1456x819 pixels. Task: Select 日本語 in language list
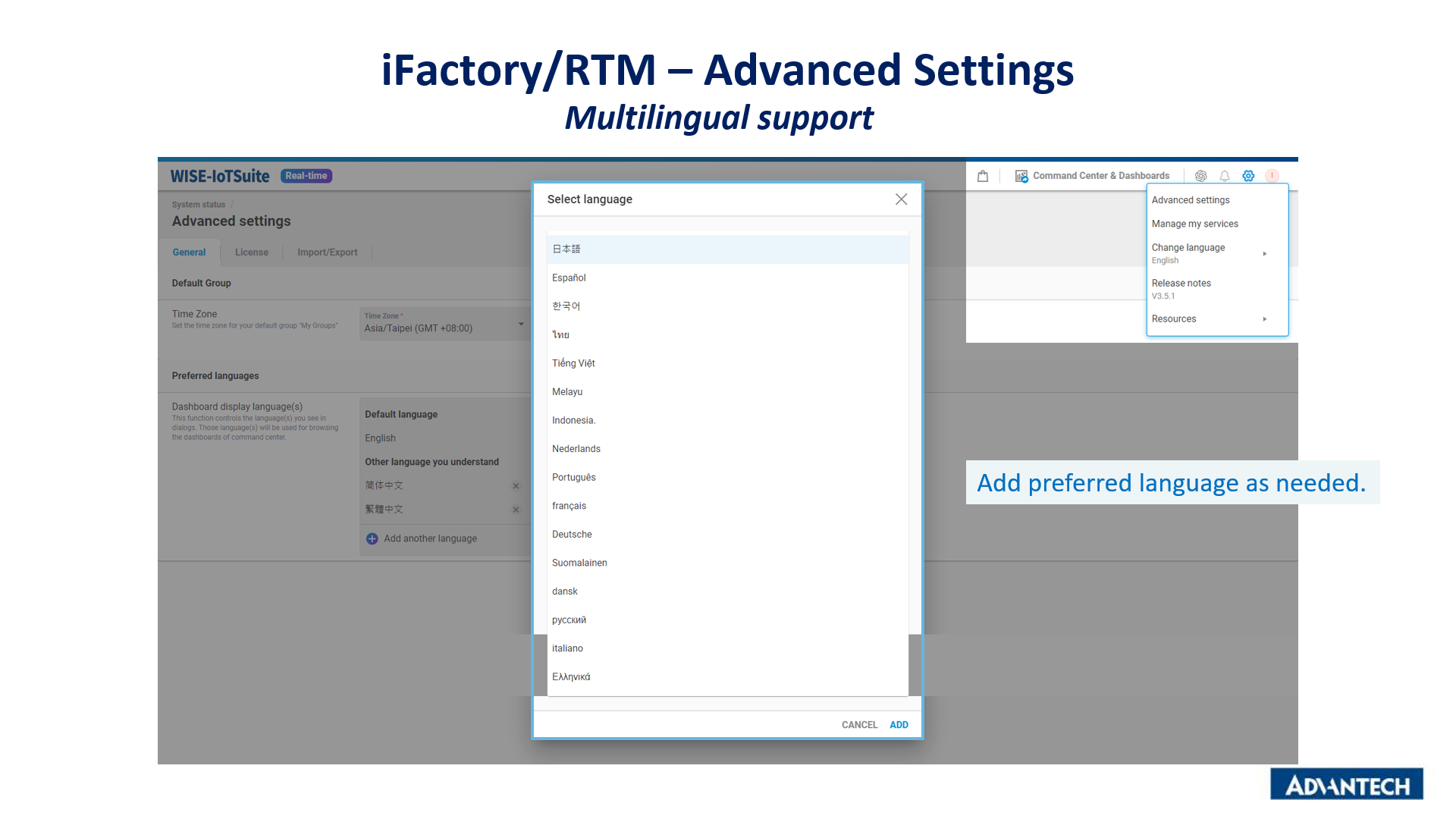[x=727, y=249]
